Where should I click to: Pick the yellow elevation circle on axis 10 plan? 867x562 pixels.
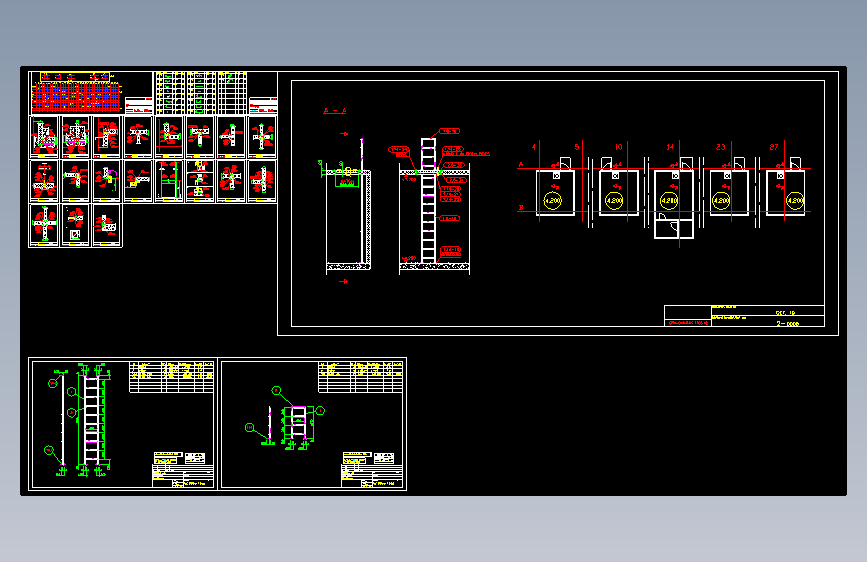pyautogui.click(x=614, y=200)
